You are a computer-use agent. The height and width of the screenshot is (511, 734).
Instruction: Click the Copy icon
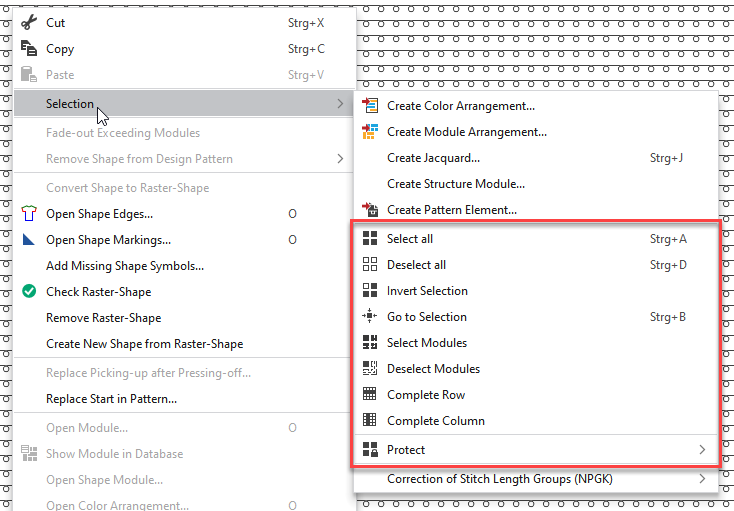pos(29,48)
